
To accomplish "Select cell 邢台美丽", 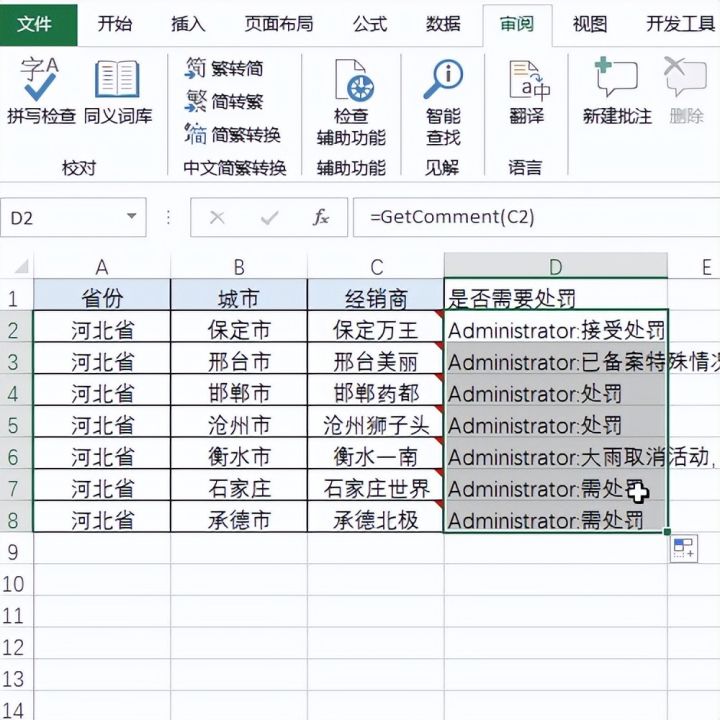I will (376, 358).
